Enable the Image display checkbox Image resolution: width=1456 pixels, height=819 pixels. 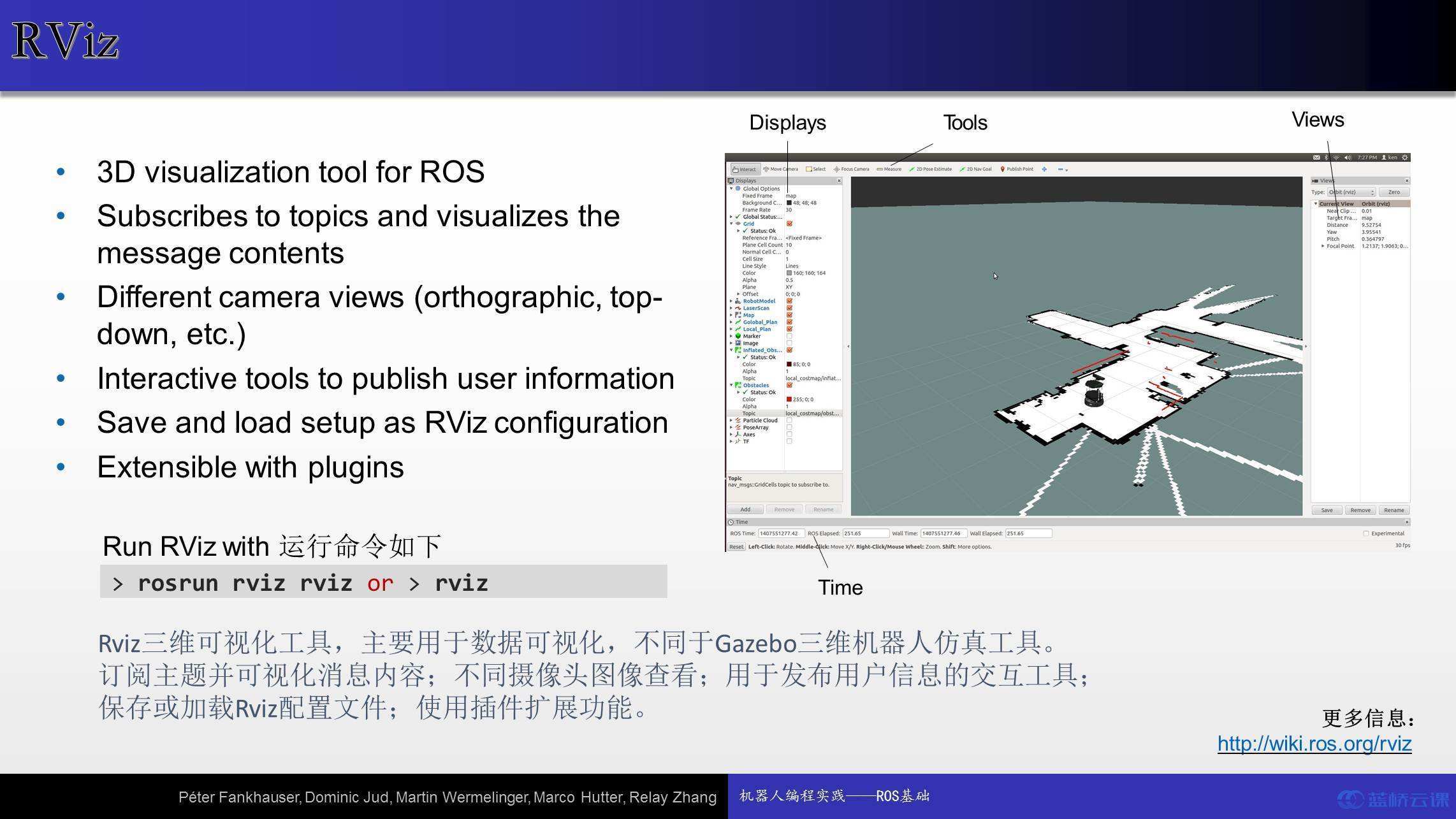789,343
